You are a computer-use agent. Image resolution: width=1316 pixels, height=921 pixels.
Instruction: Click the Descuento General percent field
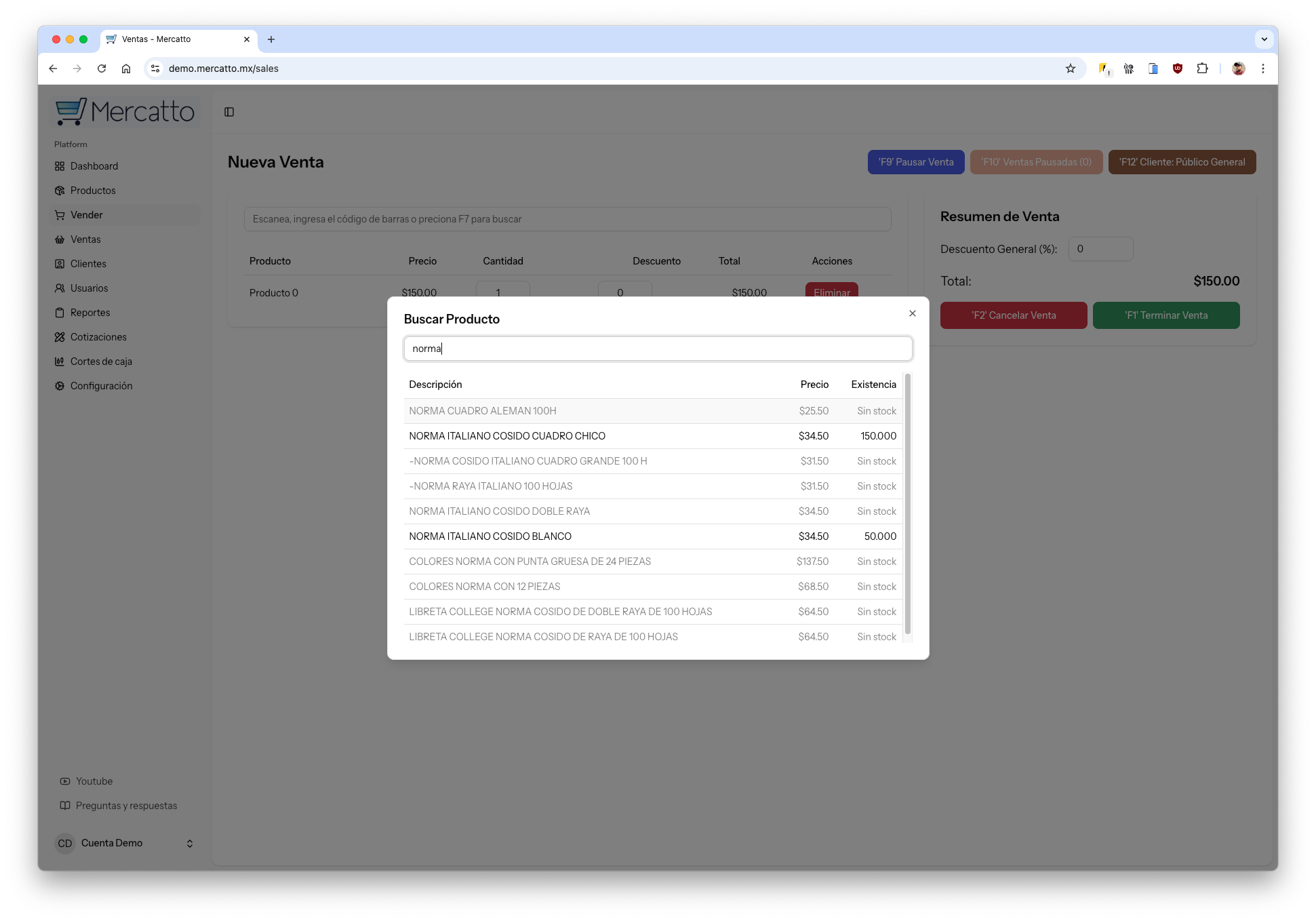pyautogui.click(x=1100, y=249)
